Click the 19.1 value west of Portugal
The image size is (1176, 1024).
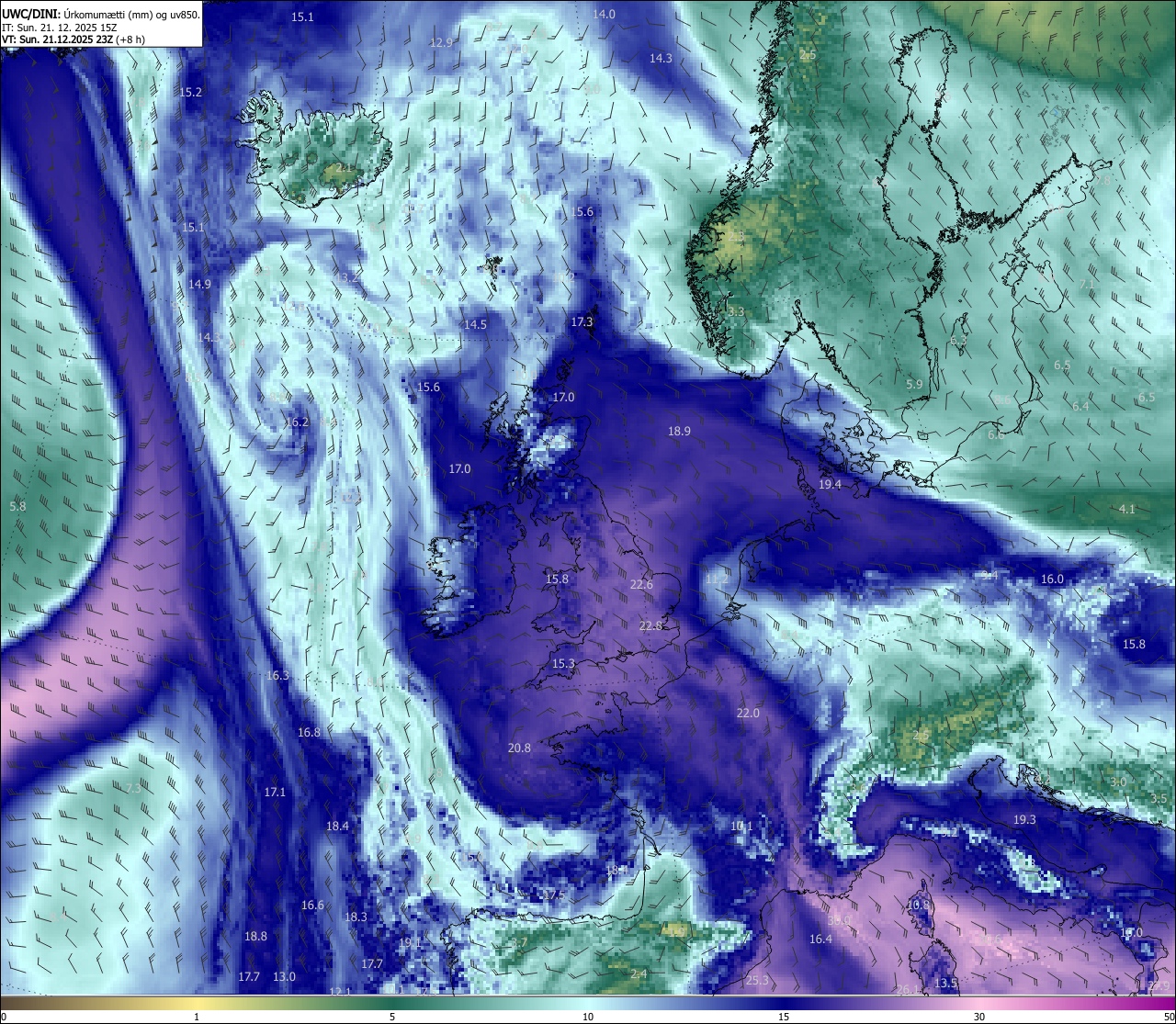click(x=410, y=942)
